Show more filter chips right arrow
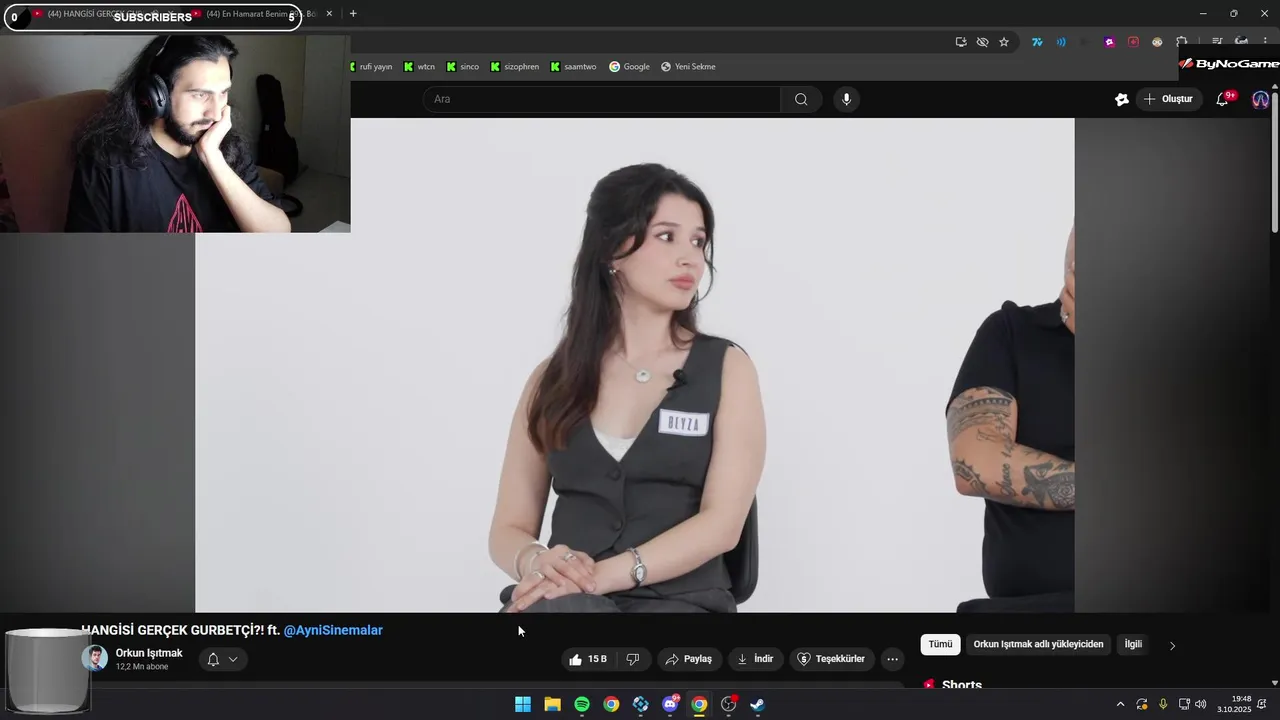Screen dimensions: 1280x720 tap(1172, 645)
